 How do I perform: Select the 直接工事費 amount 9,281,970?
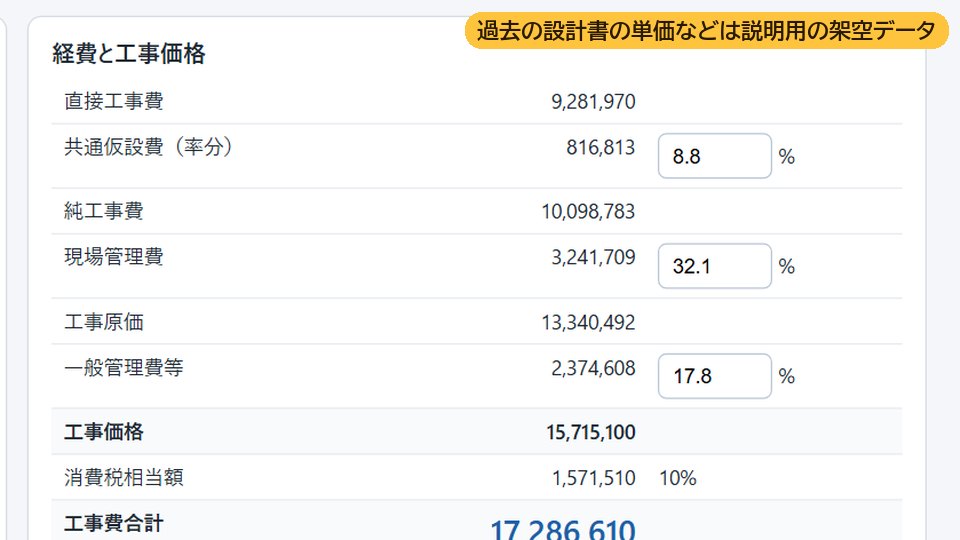593,102
